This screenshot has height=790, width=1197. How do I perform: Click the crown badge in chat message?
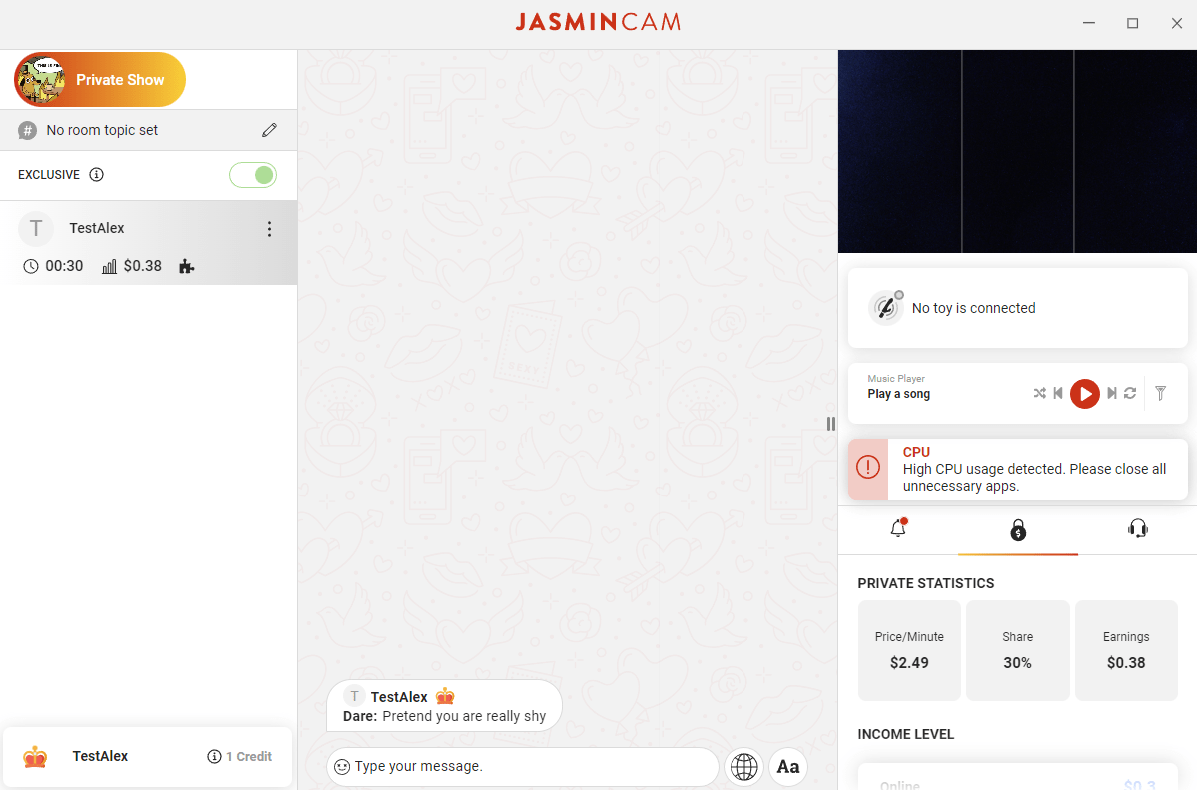pyautogui.click(x=445, y=697)
